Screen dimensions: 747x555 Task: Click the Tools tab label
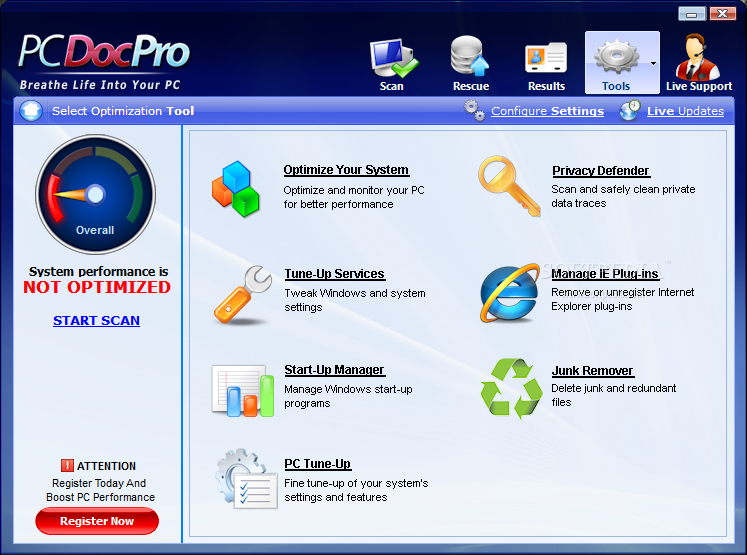tap(616, 86)
